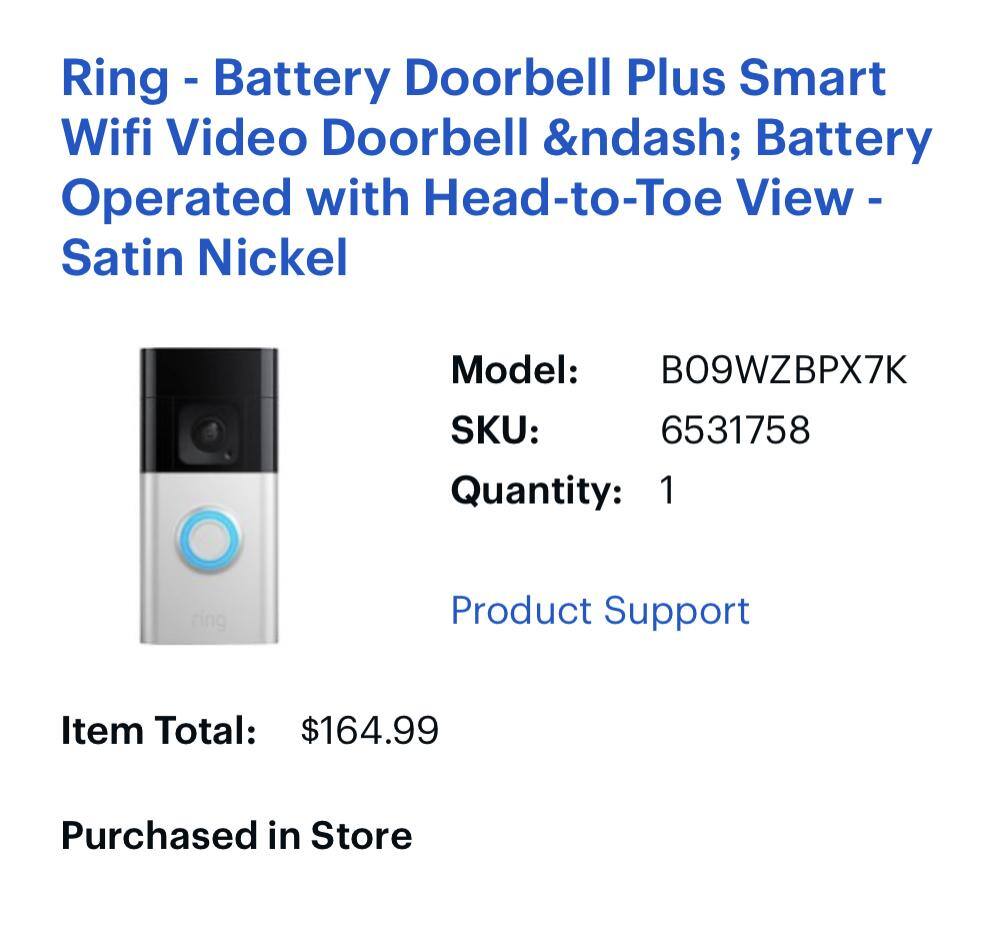Click the Quantity value 1
Viewport: 982px width, 936px height.
point(667,490)
